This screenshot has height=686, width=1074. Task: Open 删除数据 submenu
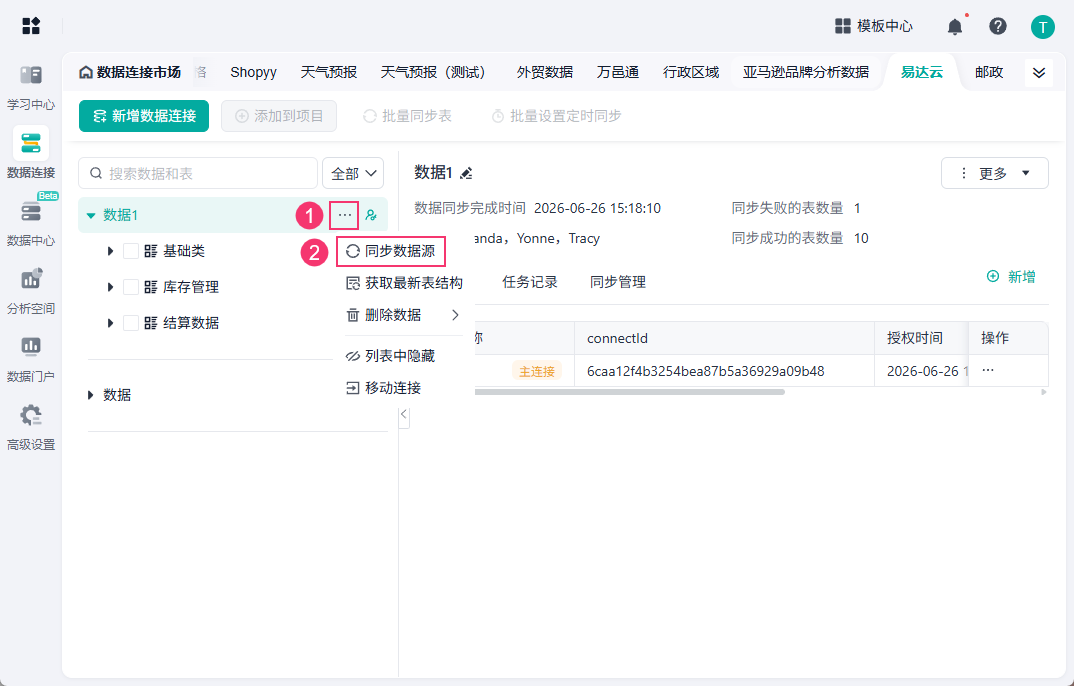click(x=403, y=315)
